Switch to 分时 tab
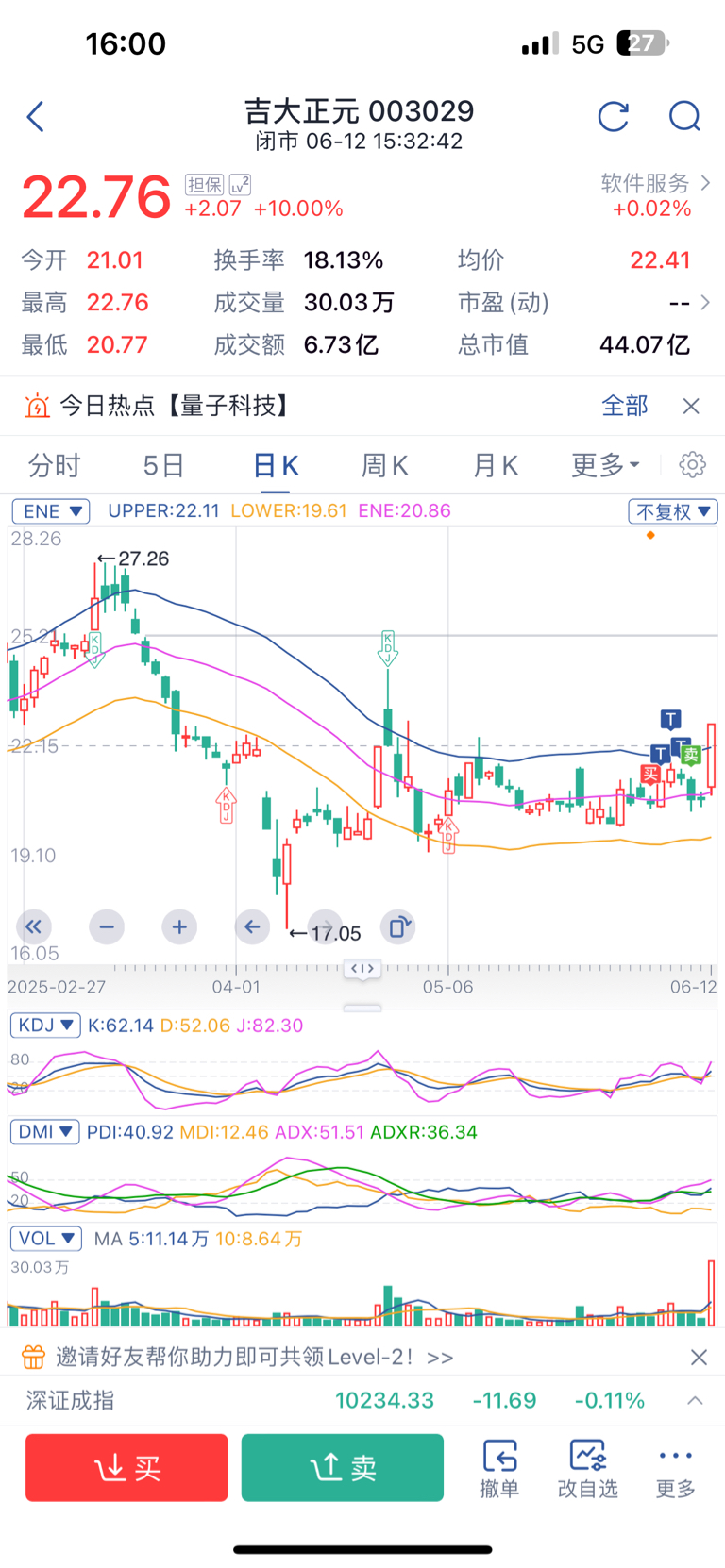Screen dimensions: 725x1568 click(x=55, y=464)
